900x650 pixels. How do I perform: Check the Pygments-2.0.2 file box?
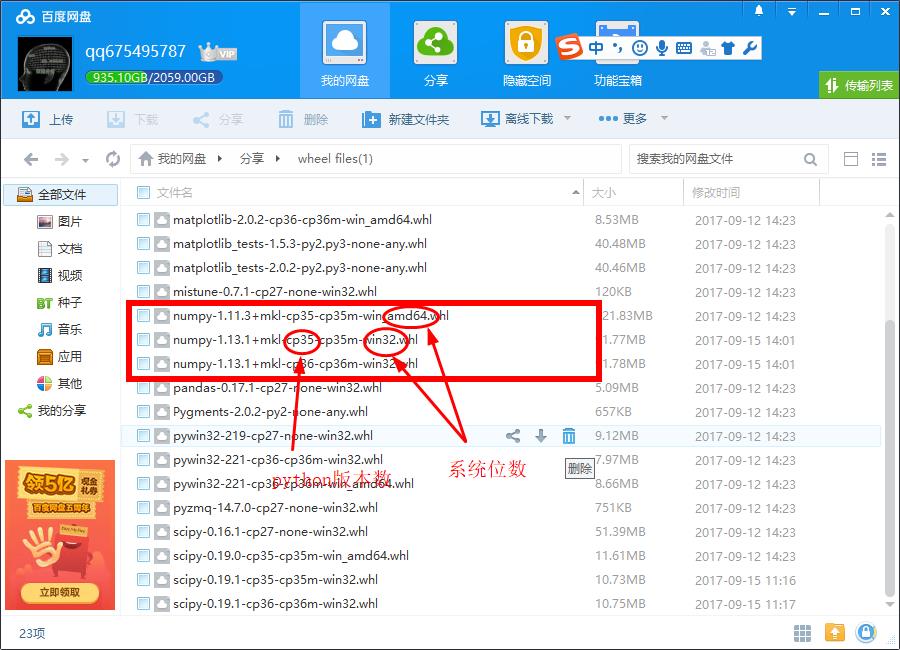(143, 412)
